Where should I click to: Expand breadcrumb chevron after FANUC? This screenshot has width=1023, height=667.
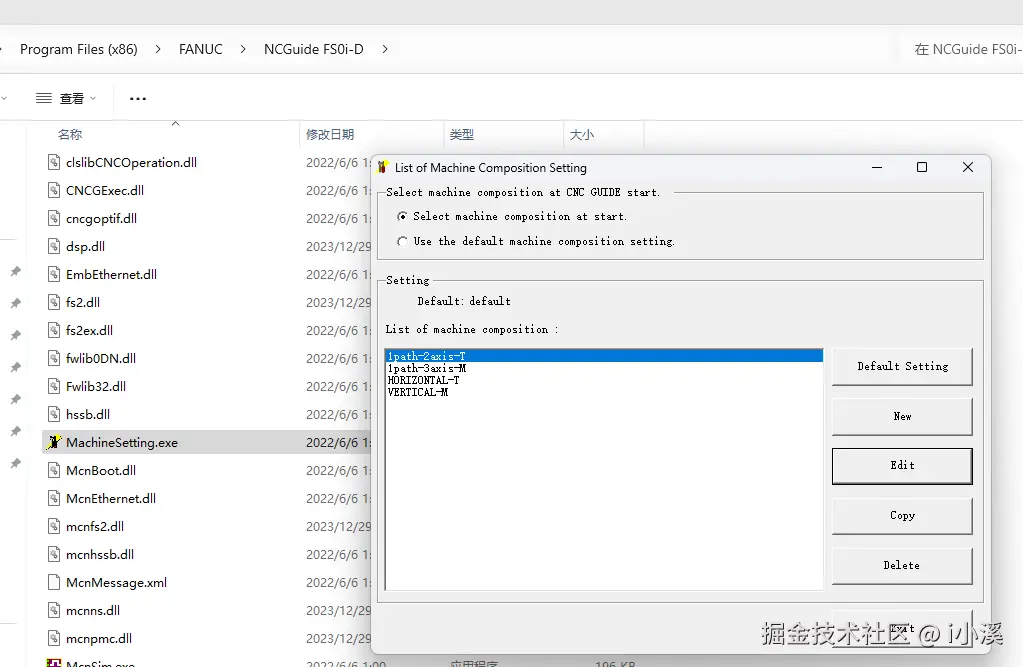coord(243,50)
